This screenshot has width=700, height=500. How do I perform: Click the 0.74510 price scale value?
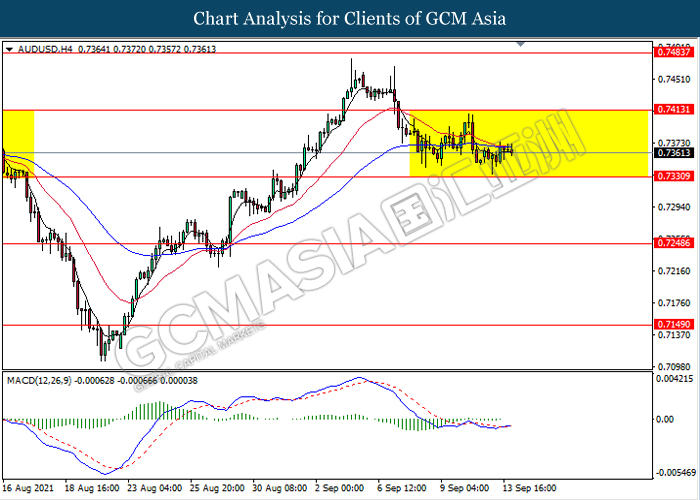click(674, 79)
